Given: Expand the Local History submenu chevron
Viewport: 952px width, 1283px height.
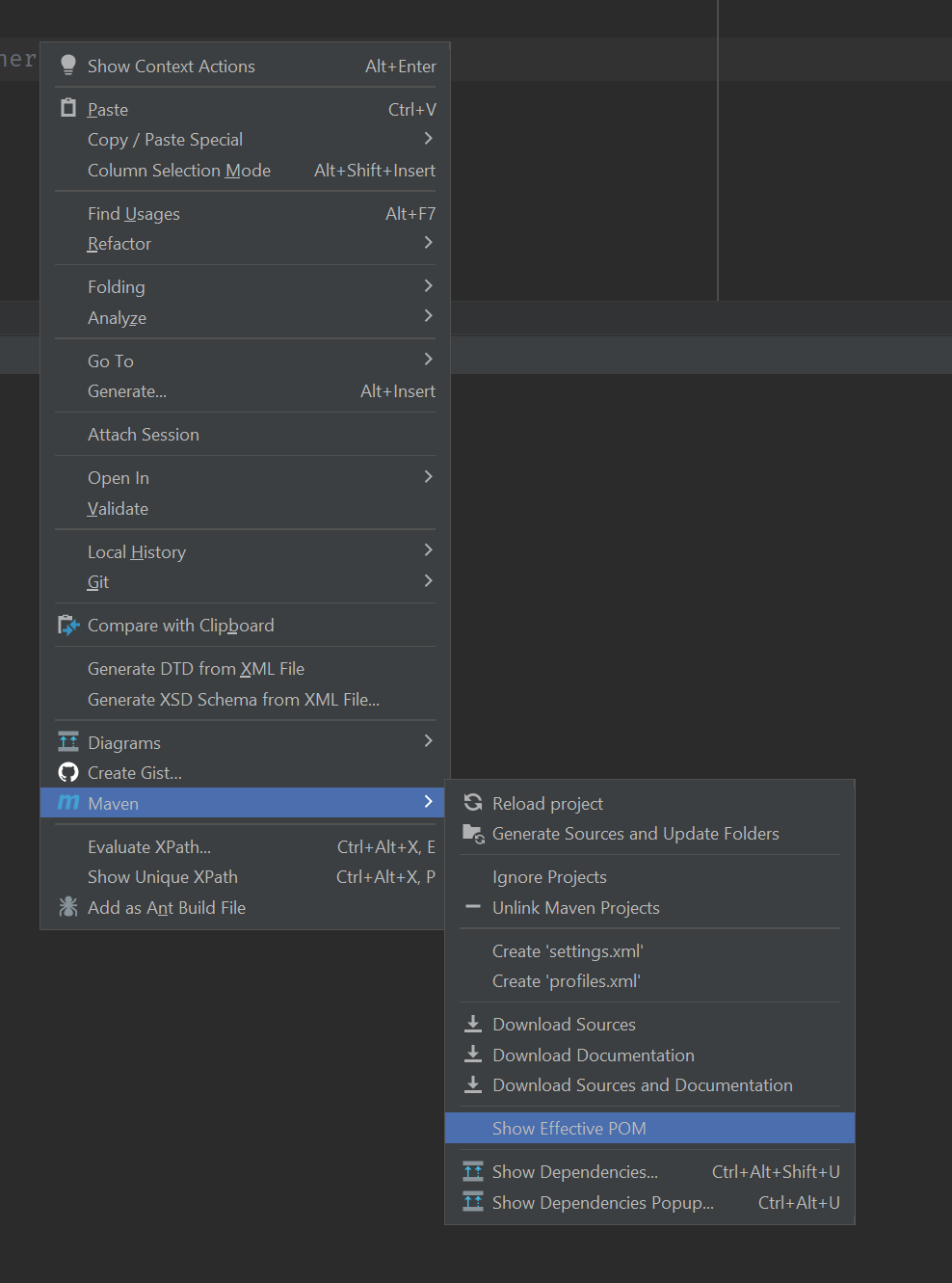Looking at the screenshot, I should coord(428,550).
